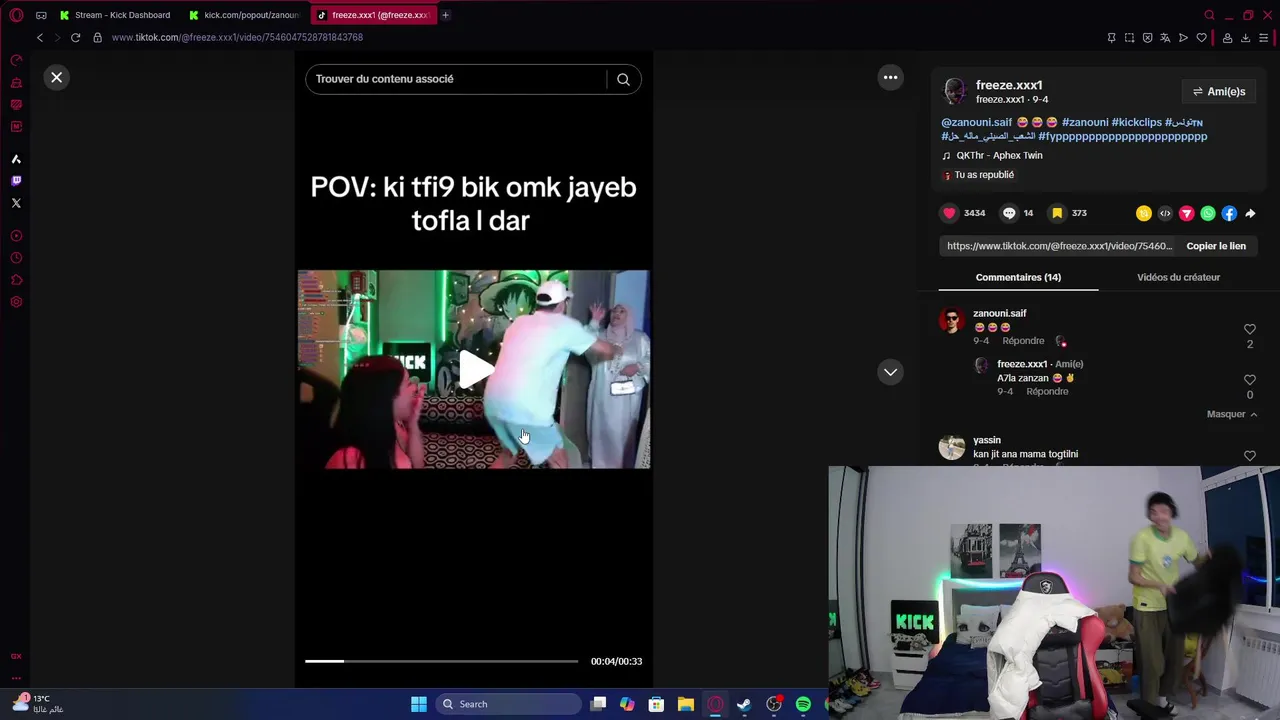
Task: Open the browser profile account icon
Action: tap(1227, 38)
